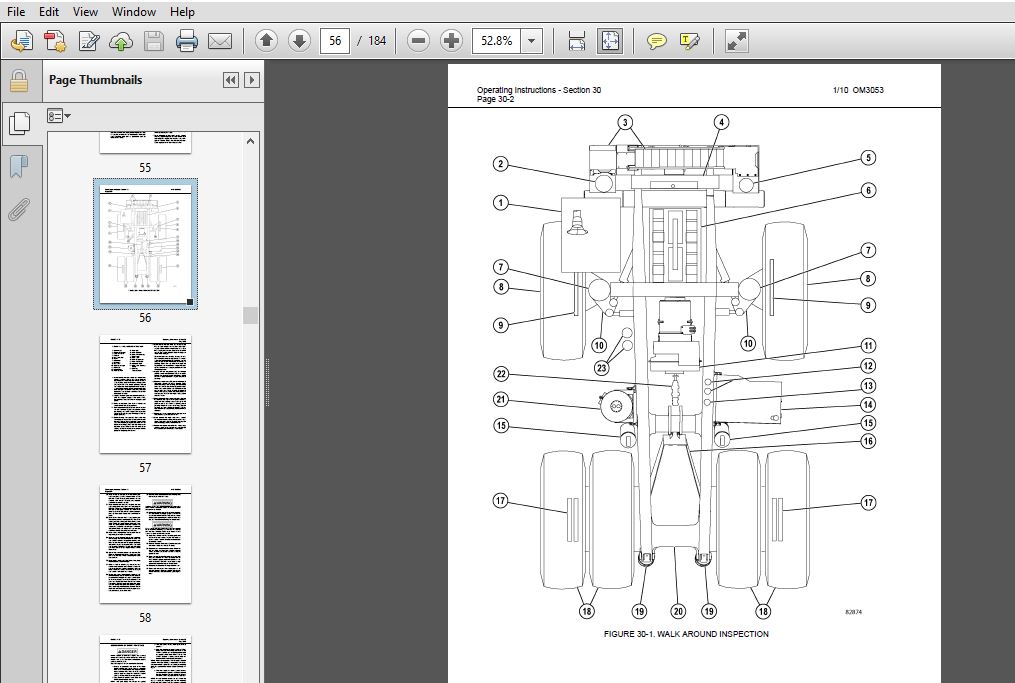Viewport: 1015px width, 683px height.
Task: Click the Email envelope icon
Action: click(x=220, y=41)
